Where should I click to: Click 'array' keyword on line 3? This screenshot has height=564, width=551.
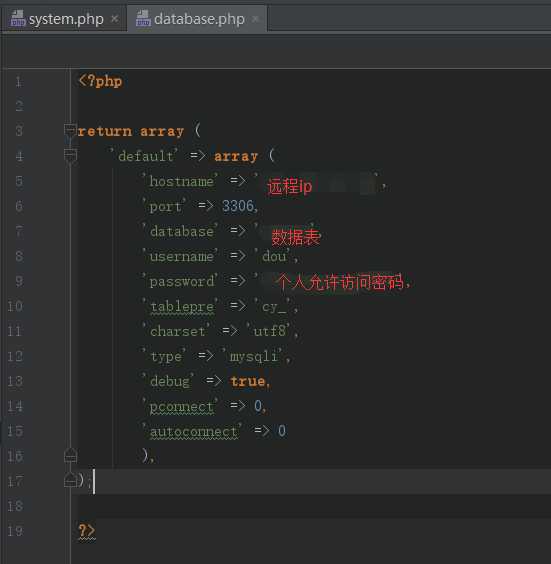(162, 131)
